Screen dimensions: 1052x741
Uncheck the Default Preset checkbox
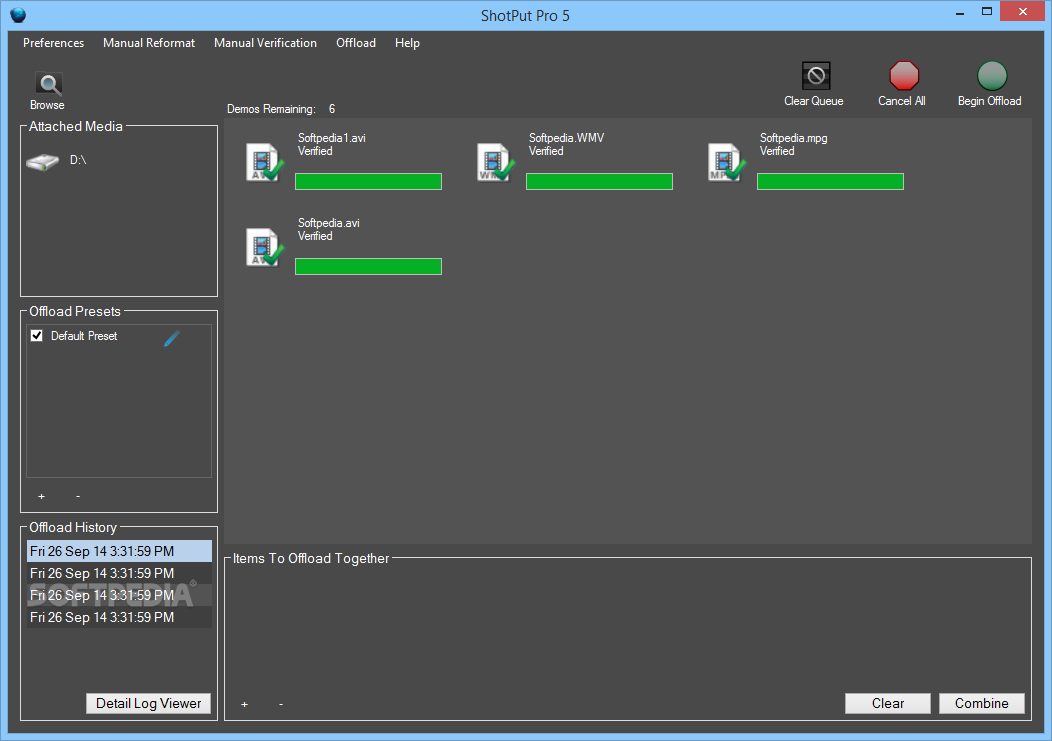(x=37, y=336)
